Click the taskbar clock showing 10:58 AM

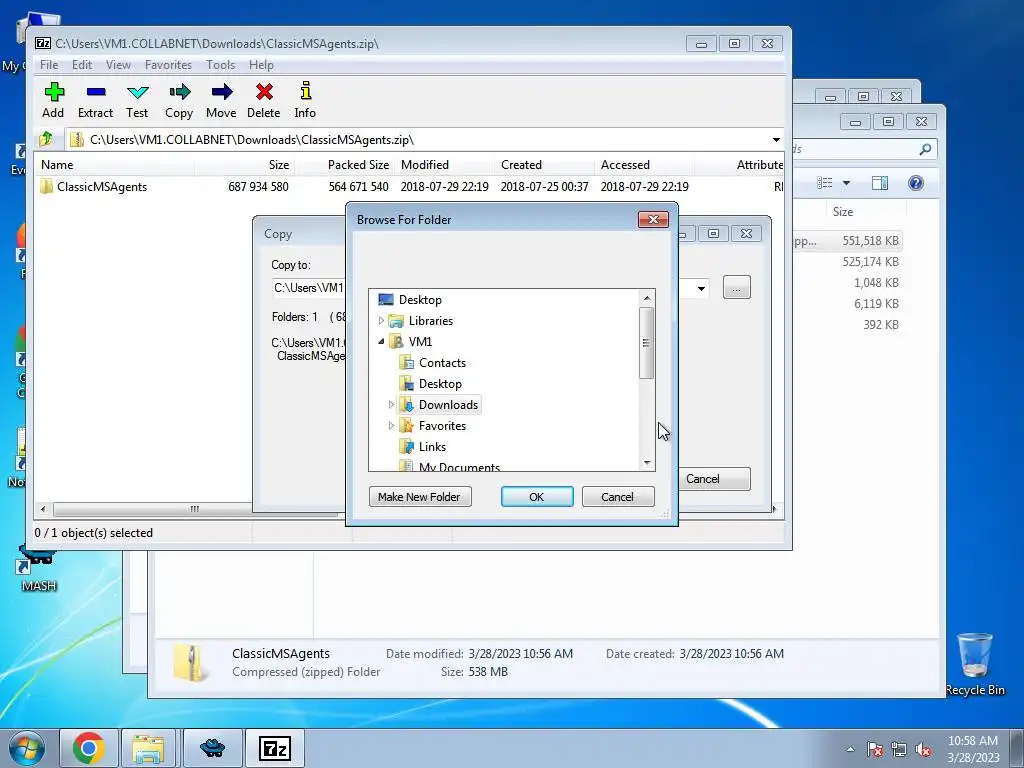973,749
